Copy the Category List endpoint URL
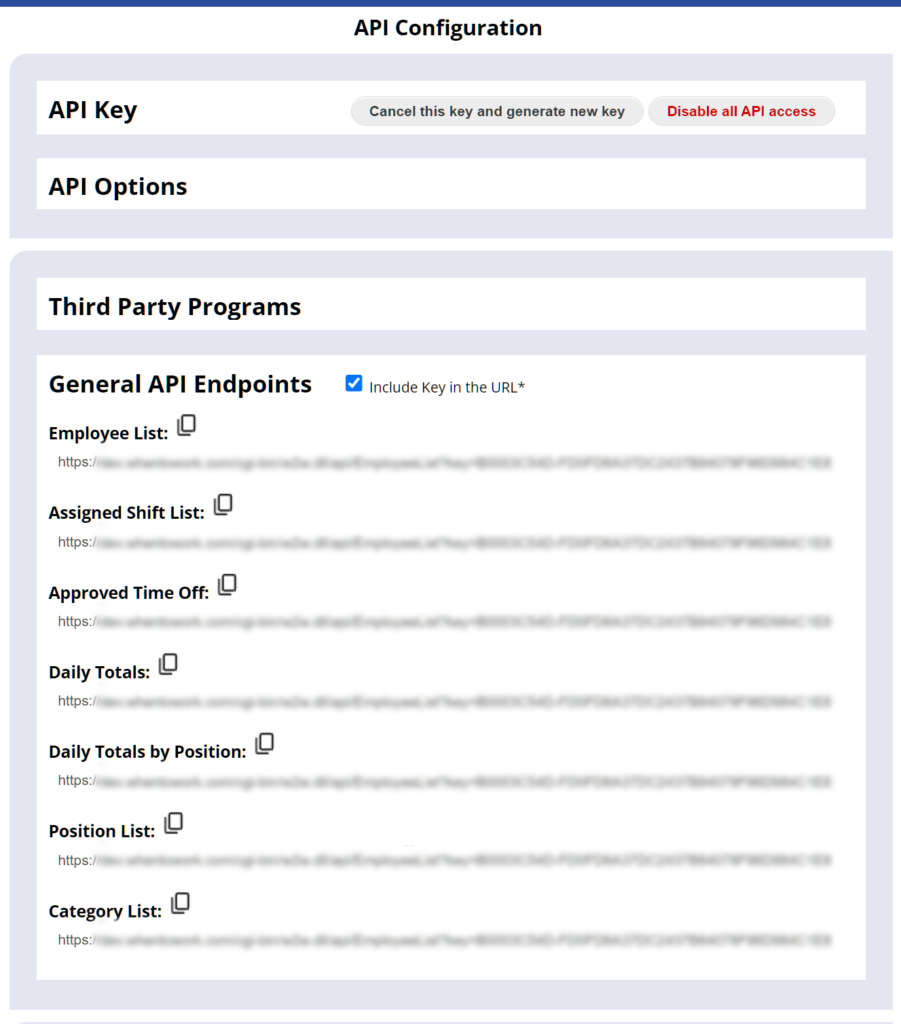 coord(180,902)
